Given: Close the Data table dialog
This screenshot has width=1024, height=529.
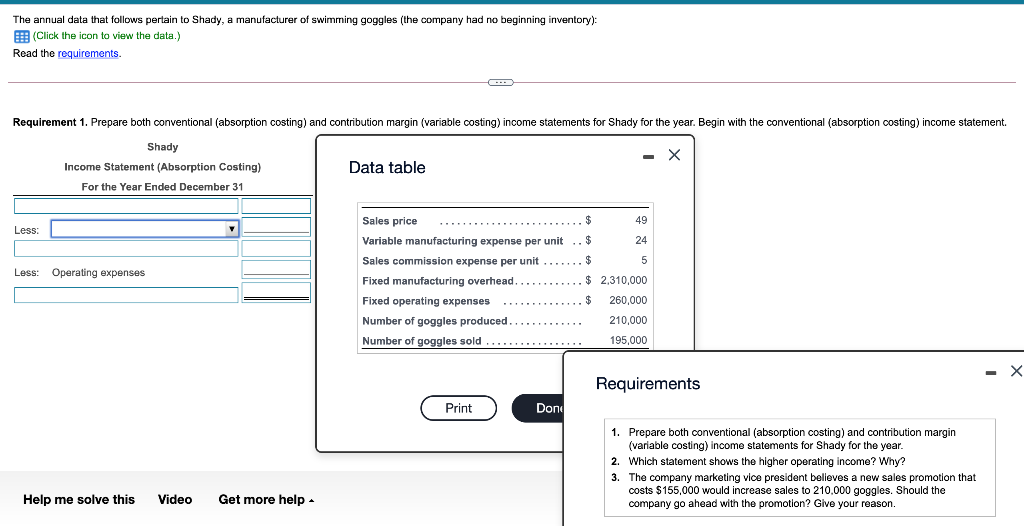Looking at the screenshot, I should 675,155.
